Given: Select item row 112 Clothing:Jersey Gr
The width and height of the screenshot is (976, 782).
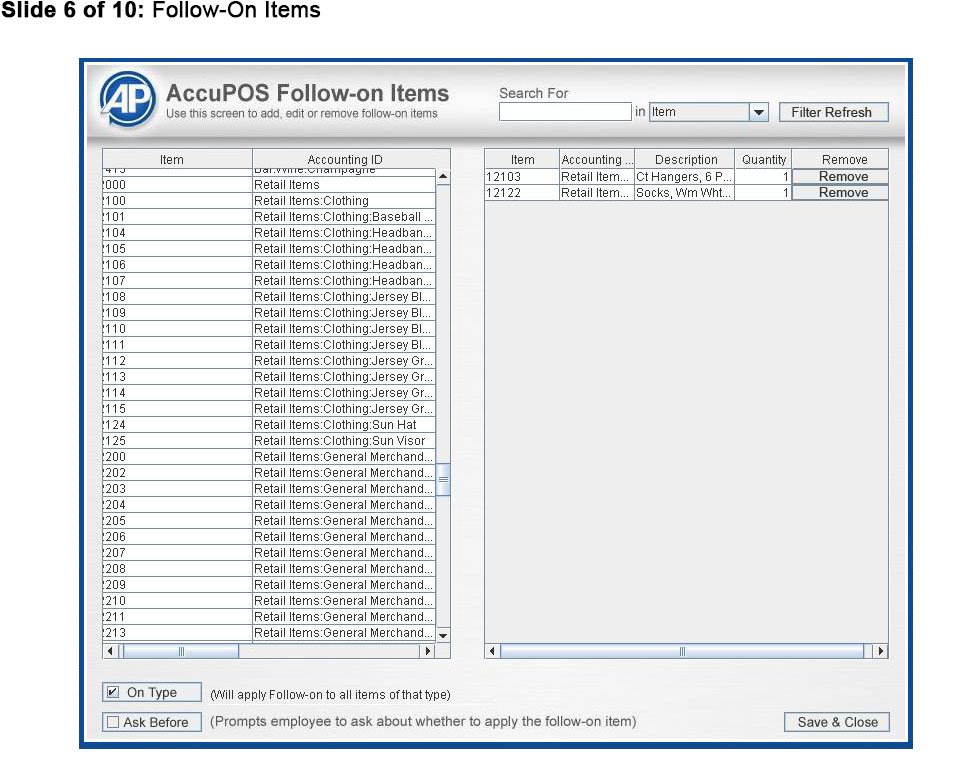Looking at the screenshot, I should click(269, 361).
